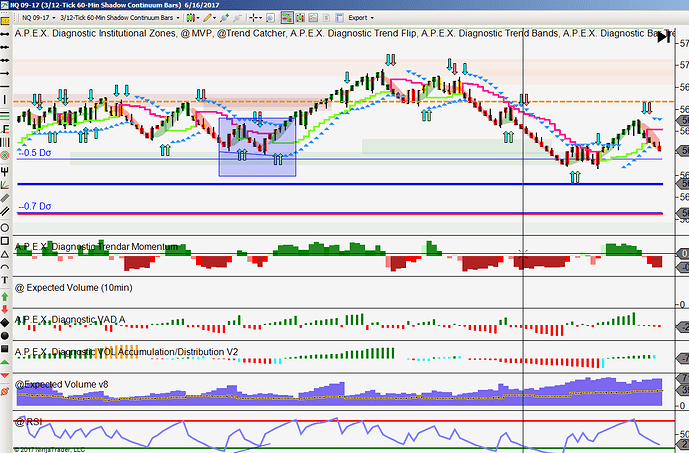Screen dimensions: 689x453
Task: Expand the cross hair cursor dropdown
Action: (261, 18)
